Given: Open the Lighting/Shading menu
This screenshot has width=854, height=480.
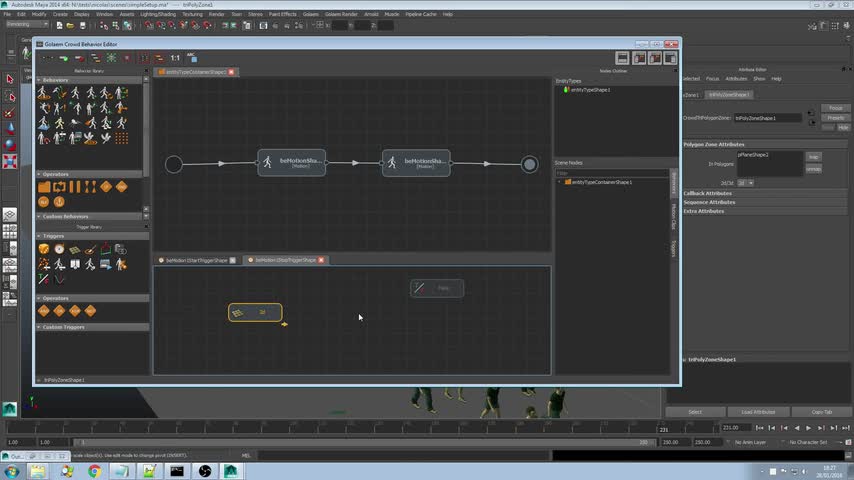Looking at the screenshot, I should (x=157, y=14).
